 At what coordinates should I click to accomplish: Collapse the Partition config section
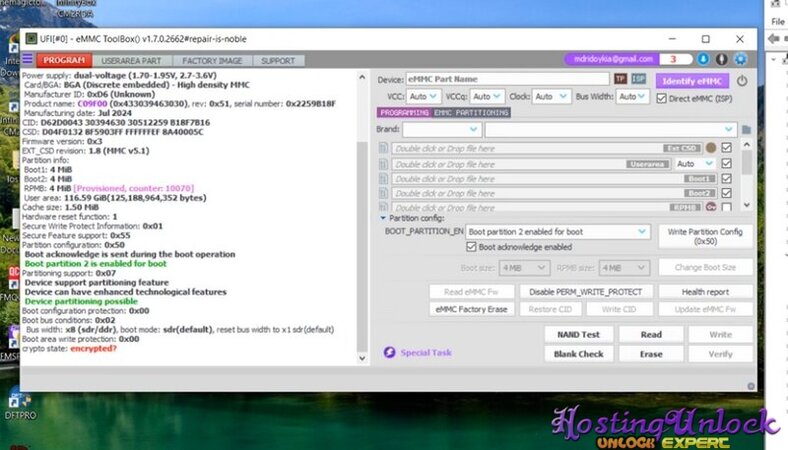pos(382,217)
